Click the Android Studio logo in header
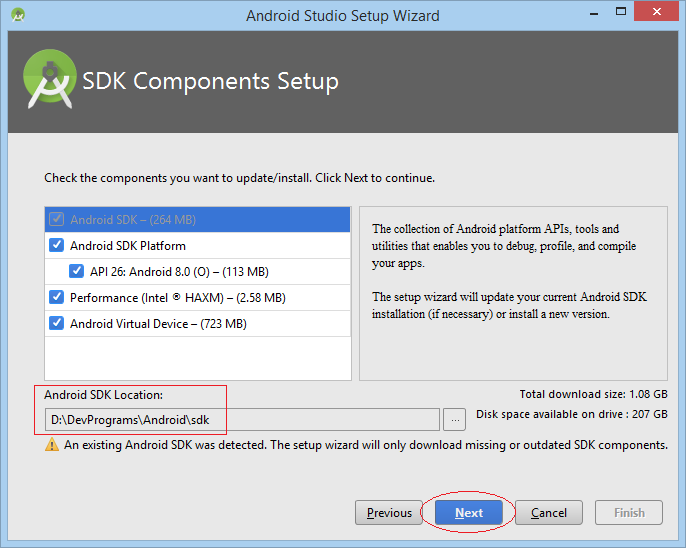This screenshot has width=686, height=548. (x=49, y=79)
